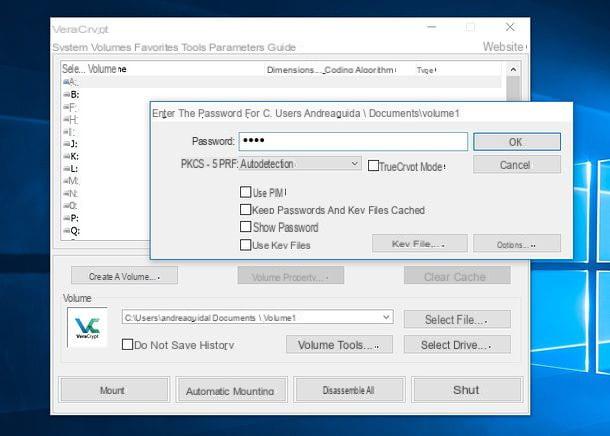Select drive letter L: in list
This screenshot has width=610, height=436.
70,168
